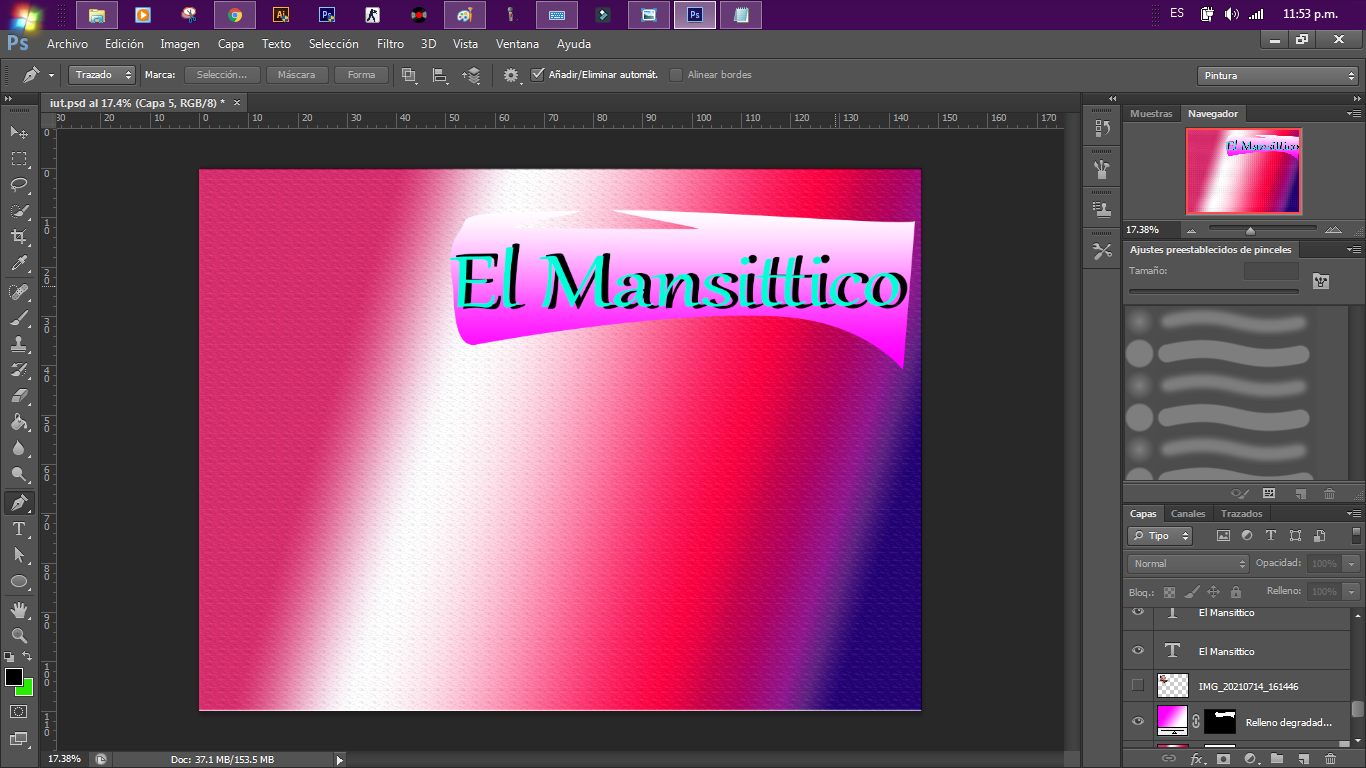Open Capas panel flyout menu
1366x768 pixels.
tap(1354, 514)
